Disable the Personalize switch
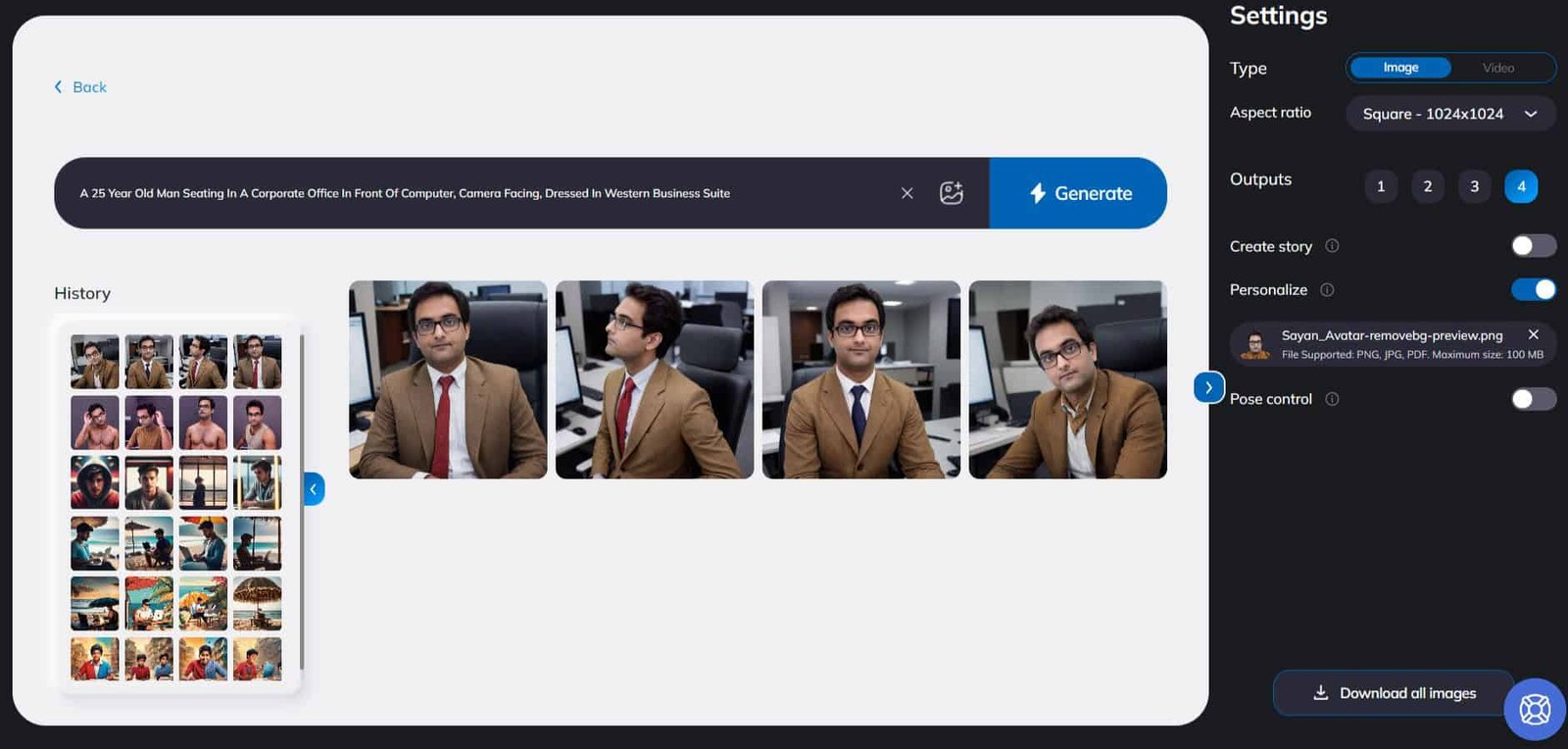1568x749 pixels. coord(1534,289)
